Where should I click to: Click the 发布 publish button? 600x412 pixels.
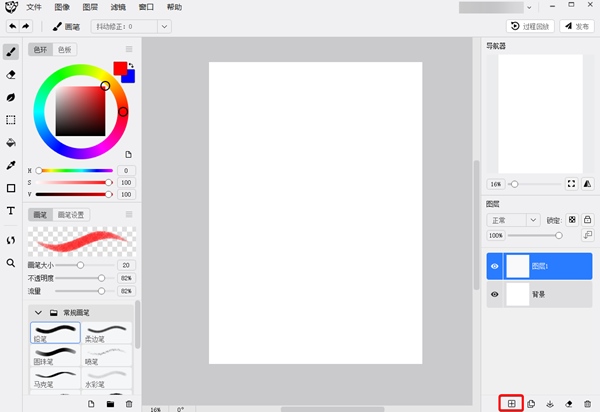577,26
